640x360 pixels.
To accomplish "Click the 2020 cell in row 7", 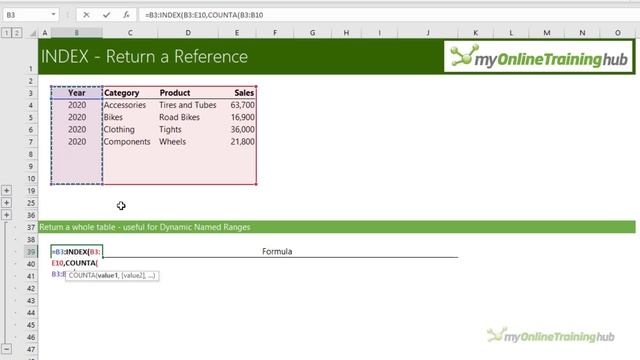I will click(77, 142).
